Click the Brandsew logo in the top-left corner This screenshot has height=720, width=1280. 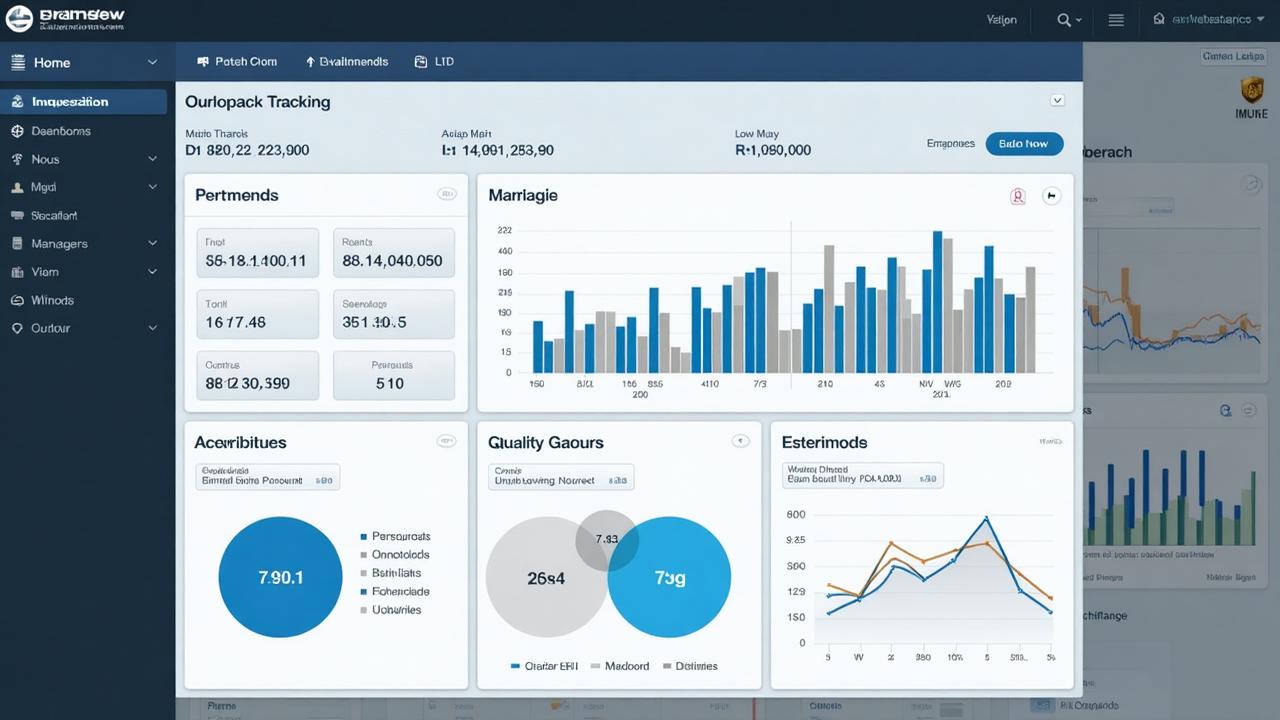(18, 18)
